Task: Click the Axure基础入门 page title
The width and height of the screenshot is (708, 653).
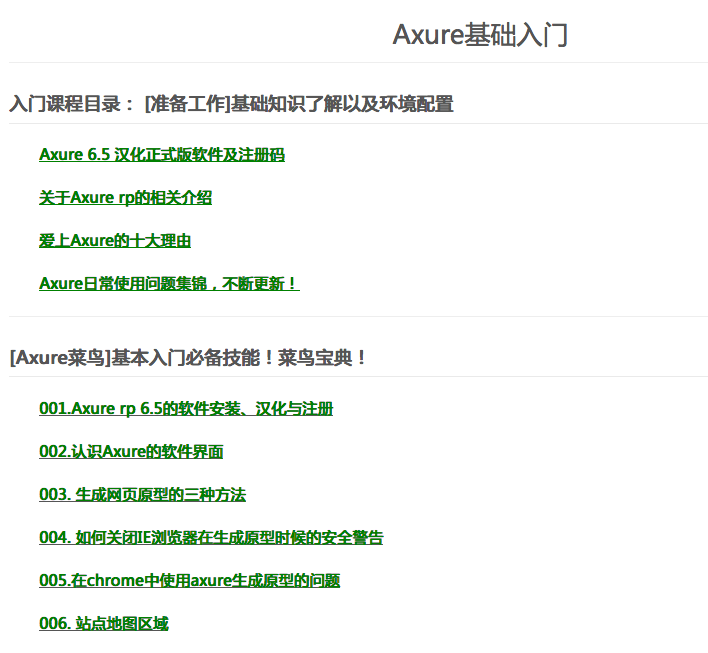Action: (480, 35)
